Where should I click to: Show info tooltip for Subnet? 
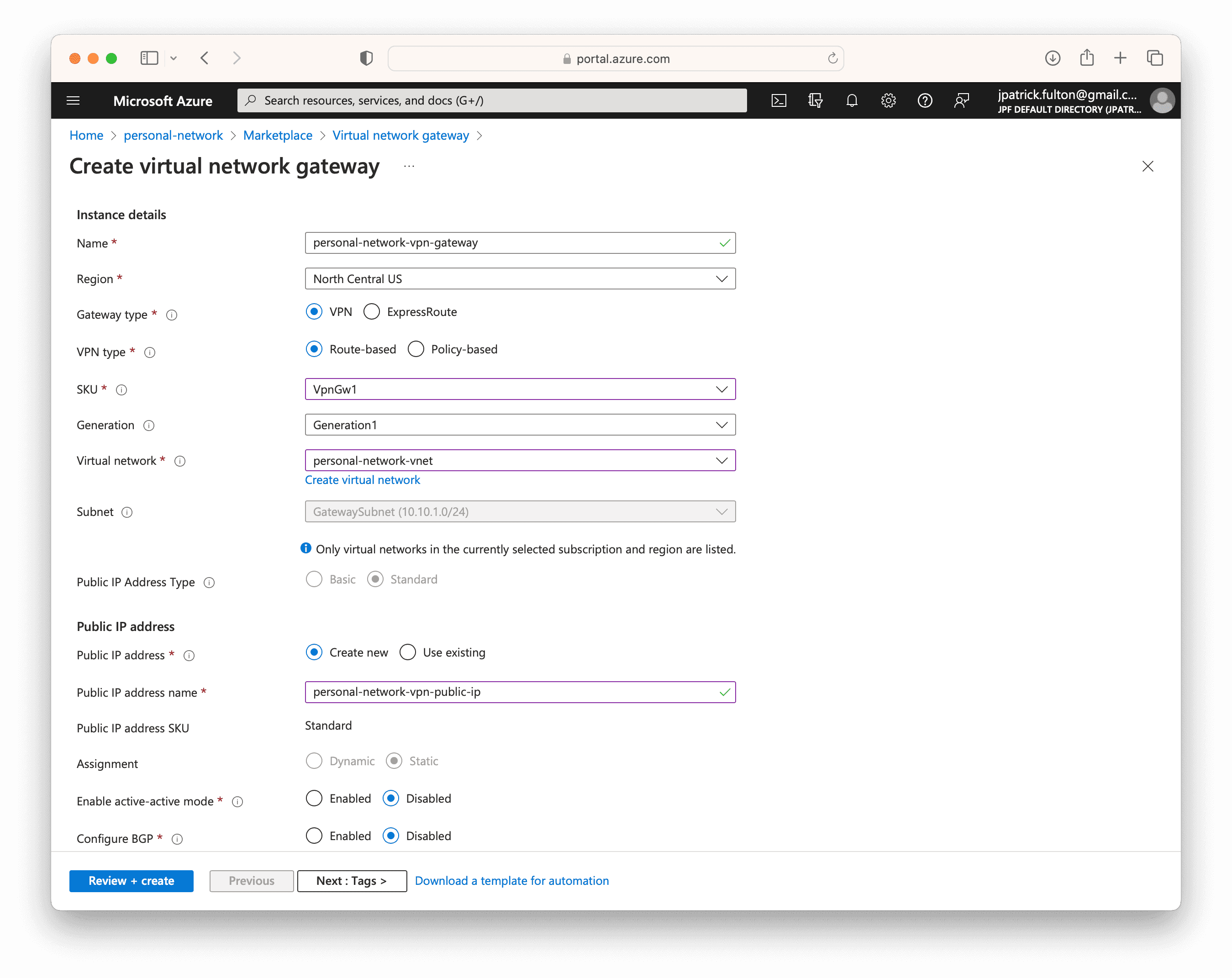click(x=127, y=512)
